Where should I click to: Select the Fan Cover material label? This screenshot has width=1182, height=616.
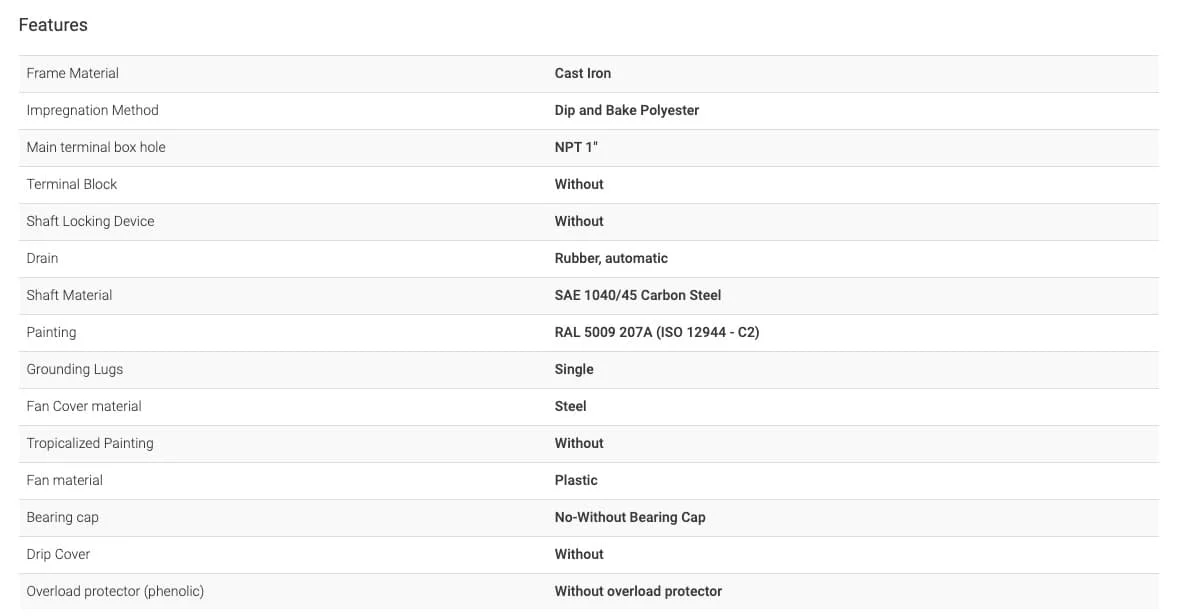click(84, 406)
